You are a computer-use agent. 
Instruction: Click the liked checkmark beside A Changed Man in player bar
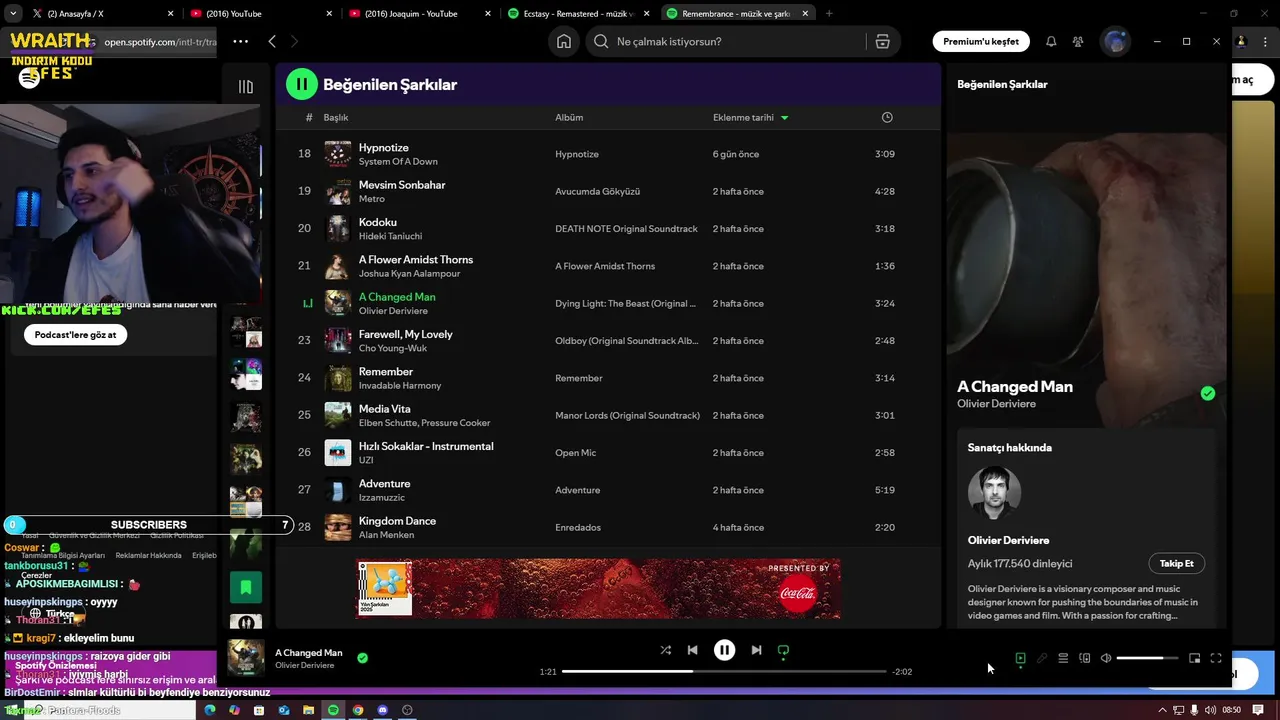(362, 658)
